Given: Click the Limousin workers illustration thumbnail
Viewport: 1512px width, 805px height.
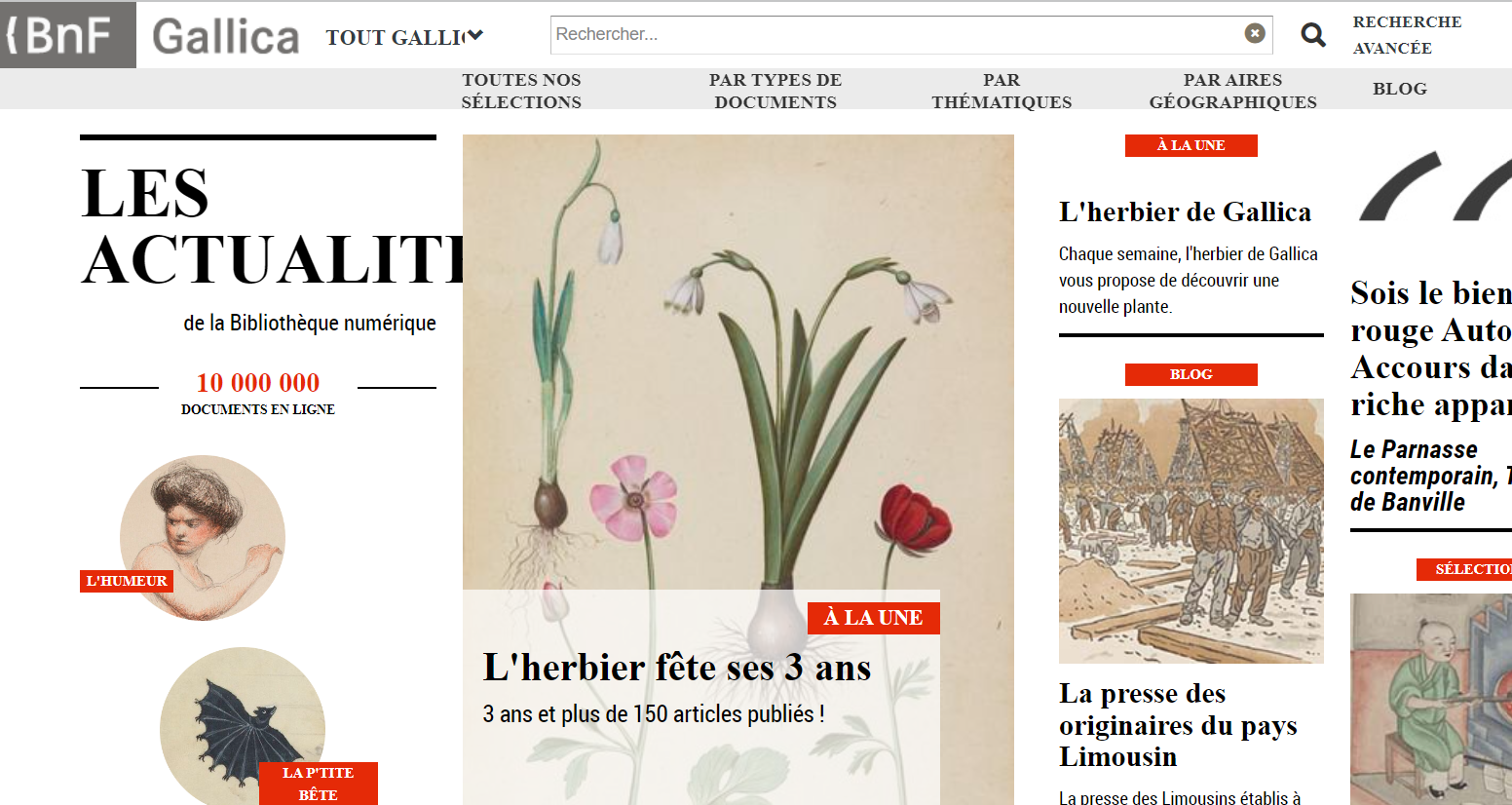Looking at the screenshot, I should point(1191,531).
